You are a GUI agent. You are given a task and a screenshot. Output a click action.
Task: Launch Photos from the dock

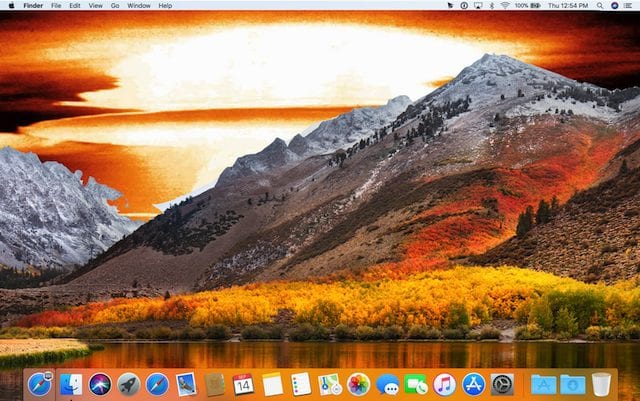358,384
